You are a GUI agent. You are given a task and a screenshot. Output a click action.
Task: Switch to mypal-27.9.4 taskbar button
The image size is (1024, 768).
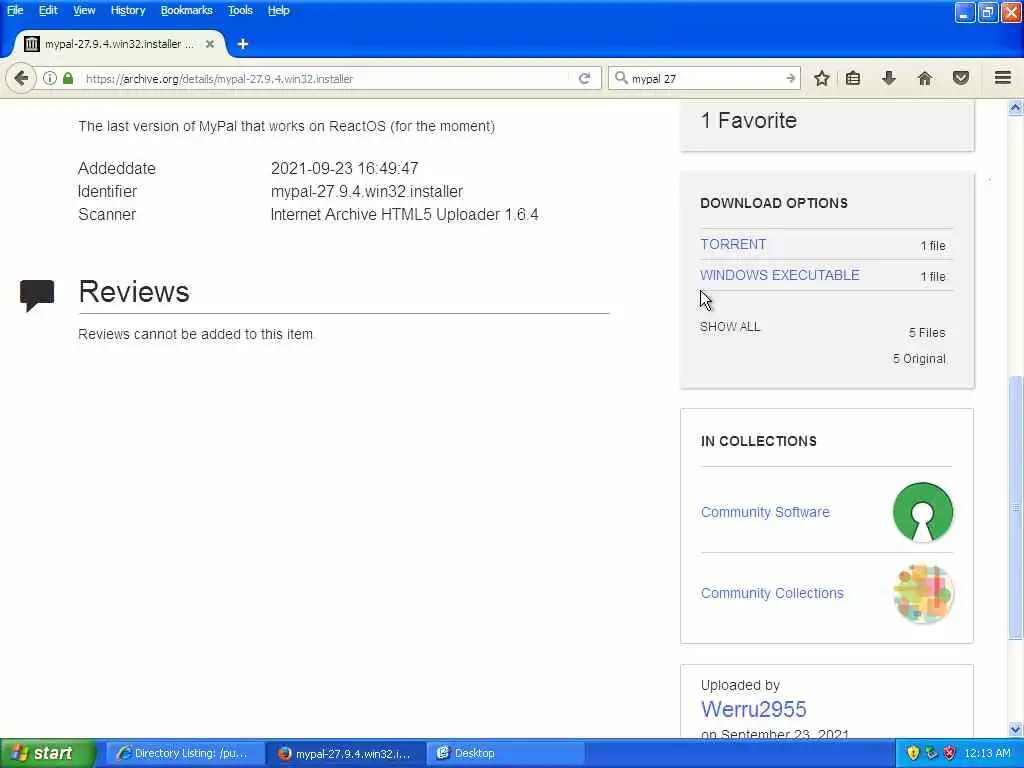(346, 753)
